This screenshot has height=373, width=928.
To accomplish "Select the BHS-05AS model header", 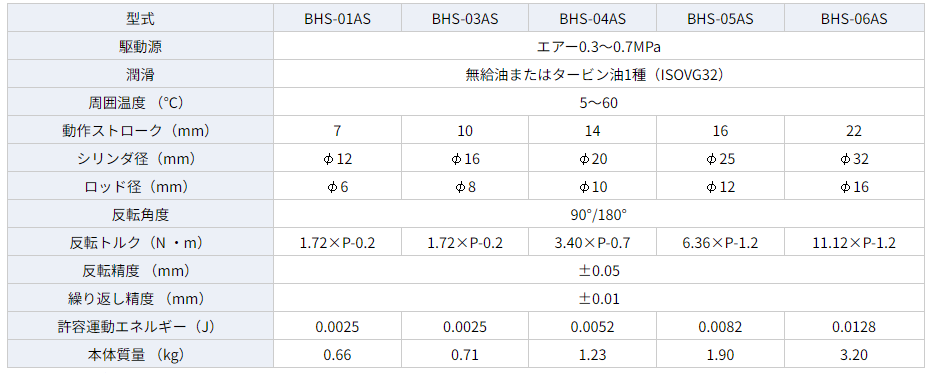I will pyautogui.click(x=721, y=19).
